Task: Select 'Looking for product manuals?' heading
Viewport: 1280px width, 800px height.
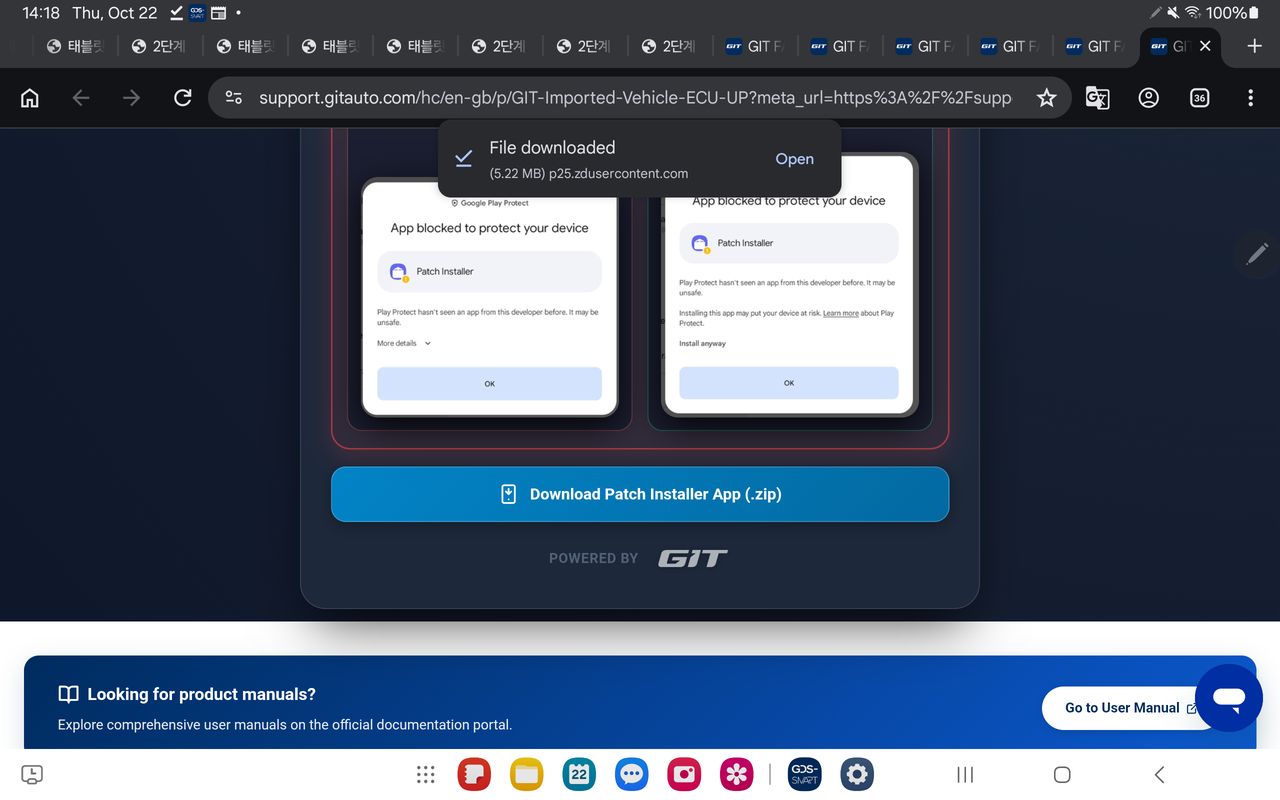Action: pos(201,694)
